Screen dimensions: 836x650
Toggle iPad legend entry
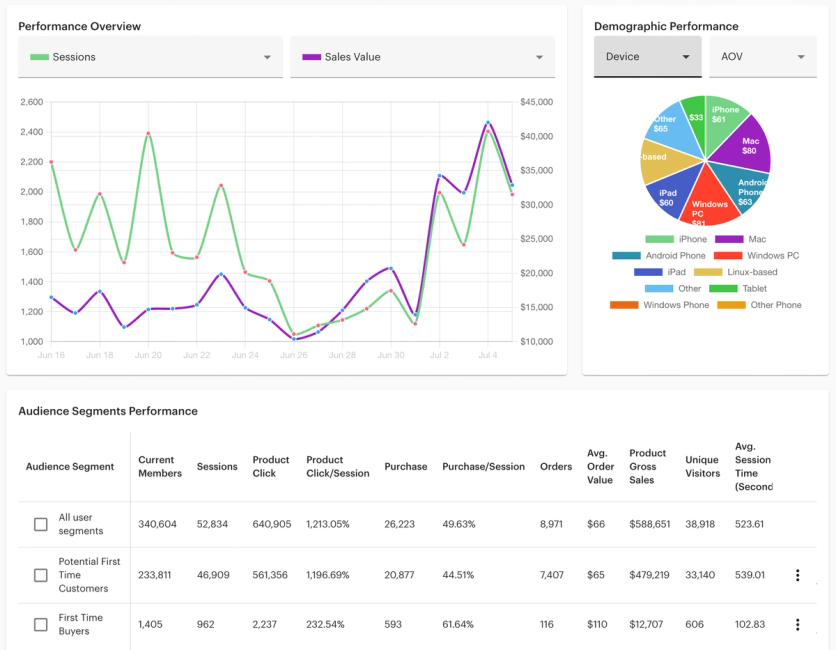click(660, 272)
